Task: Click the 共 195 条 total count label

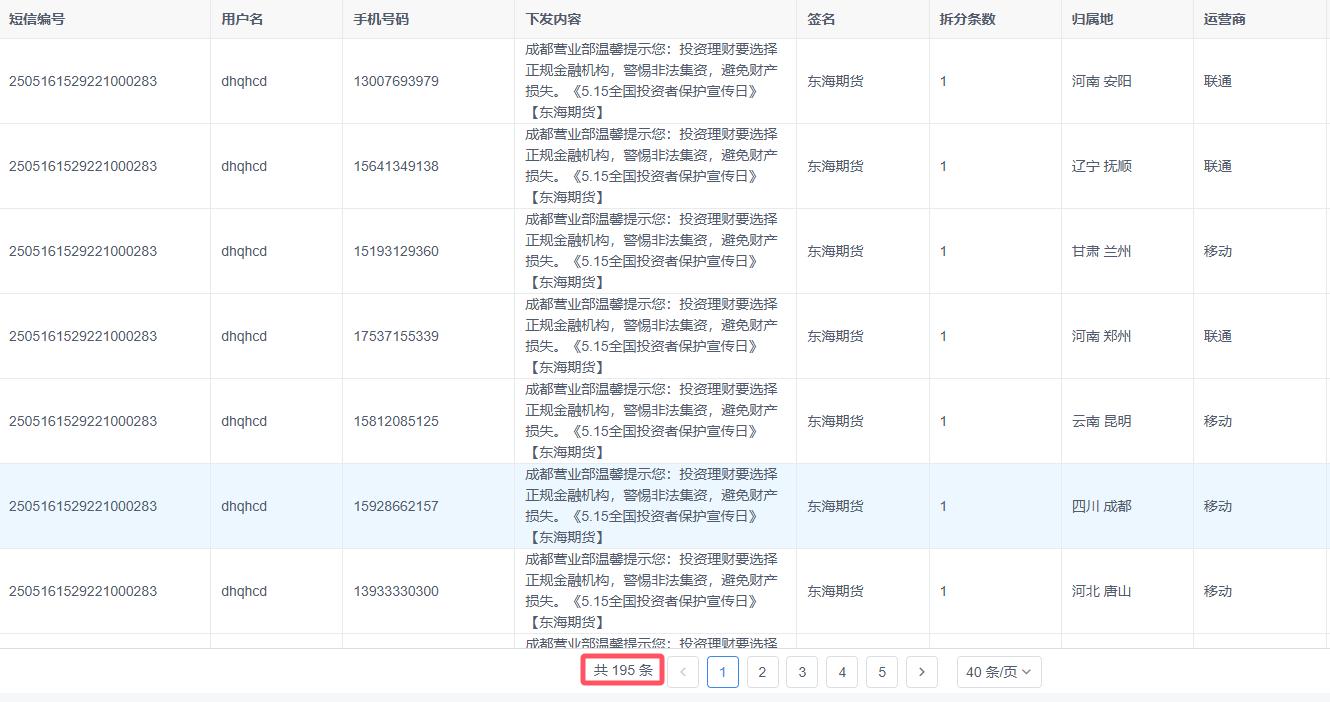Action: 622,671
